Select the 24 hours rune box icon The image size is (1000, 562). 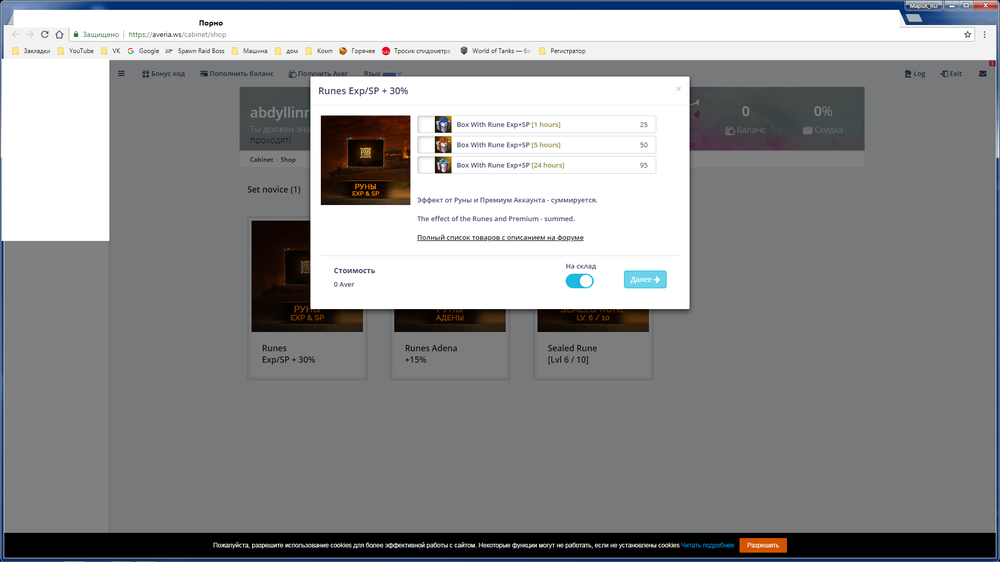tap(443, 165)
